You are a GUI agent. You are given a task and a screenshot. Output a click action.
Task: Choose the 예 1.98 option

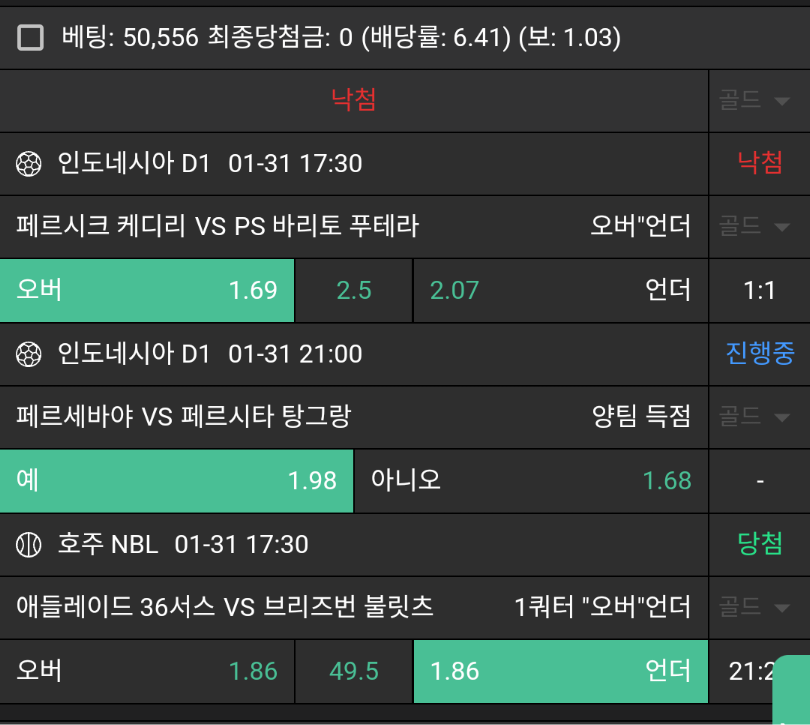tap(177, 480)
